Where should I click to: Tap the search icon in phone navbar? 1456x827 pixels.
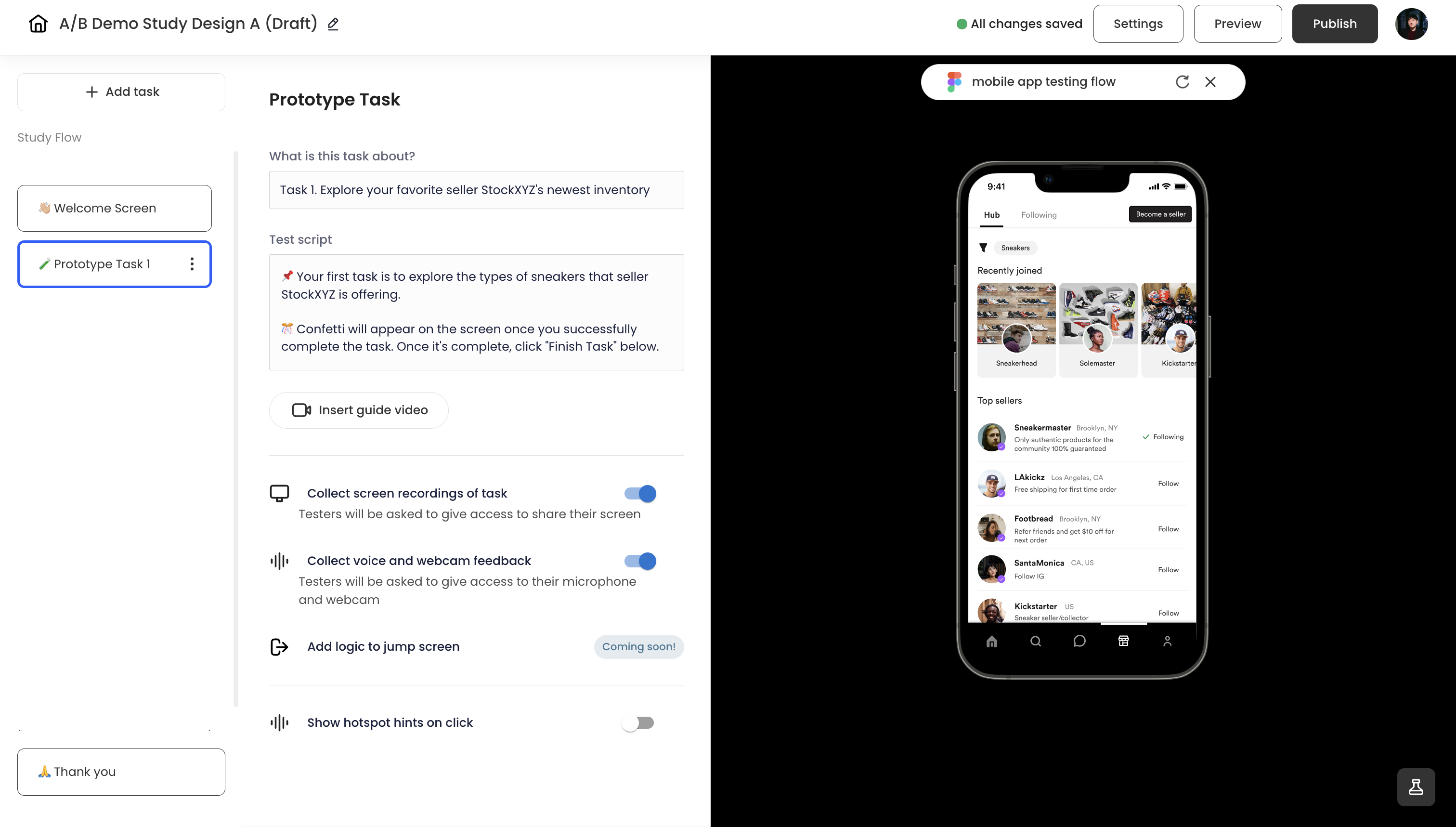[1035, 641]
